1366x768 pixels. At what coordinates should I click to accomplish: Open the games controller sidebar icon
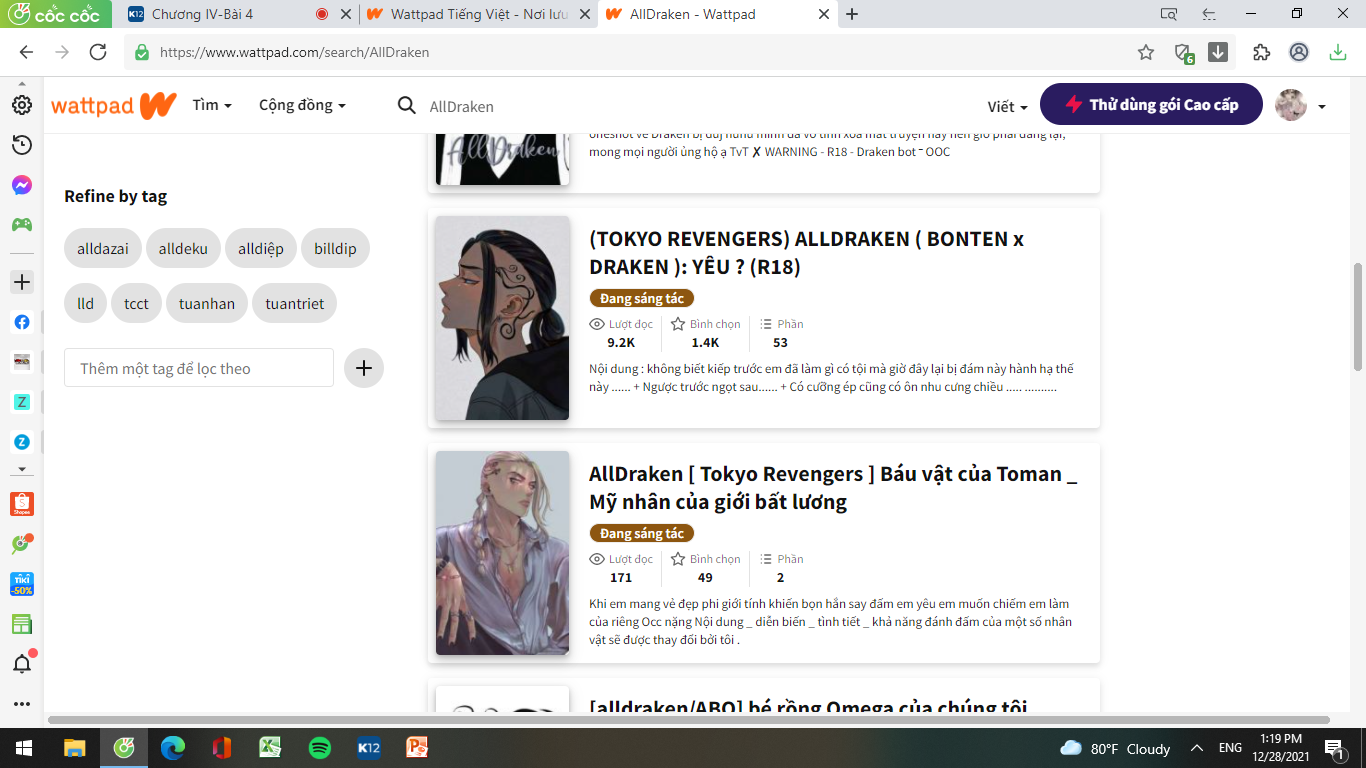coord(22,224)
